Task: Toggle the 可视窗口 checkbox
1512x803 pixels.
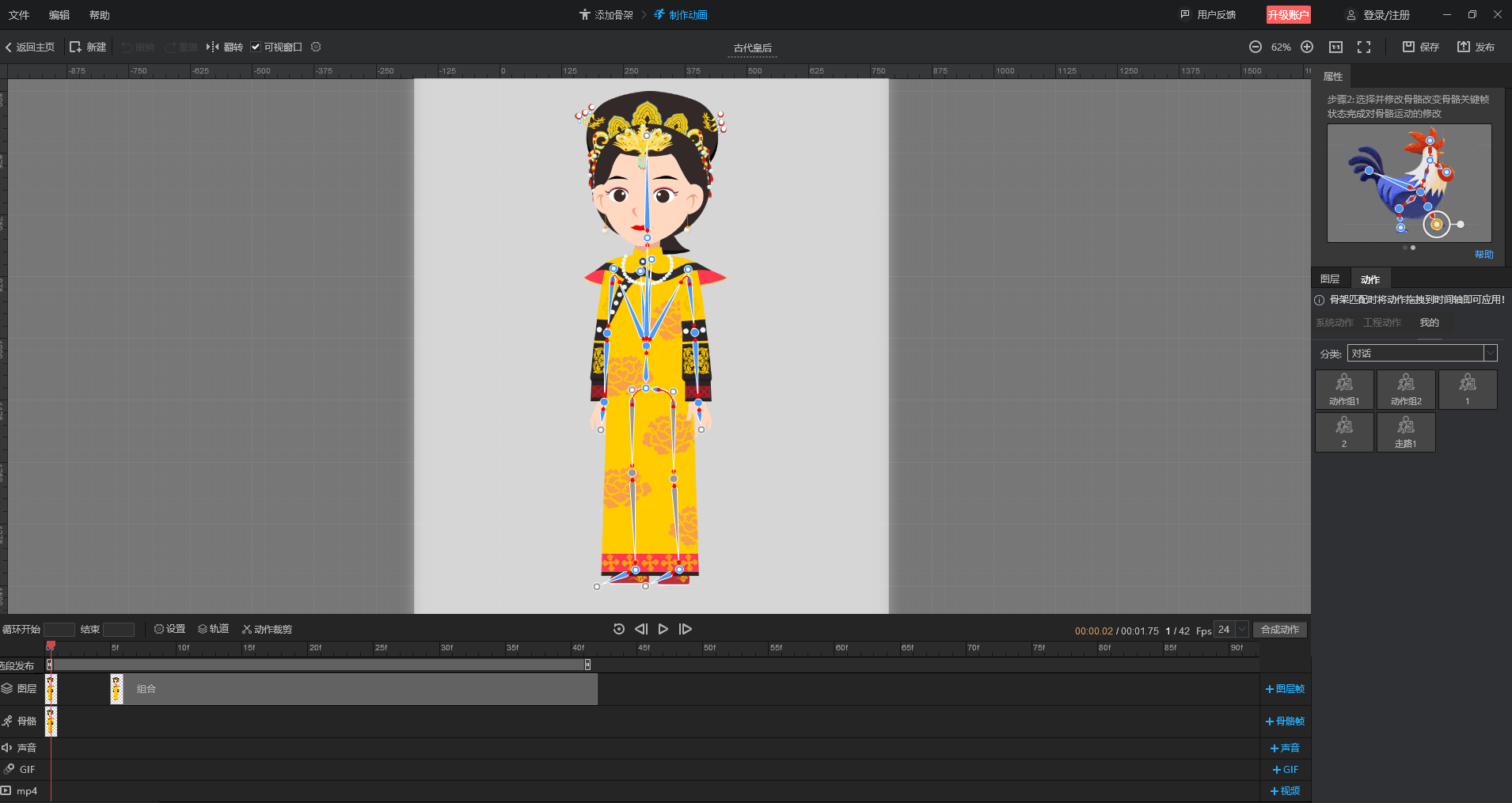Action: 256,47
